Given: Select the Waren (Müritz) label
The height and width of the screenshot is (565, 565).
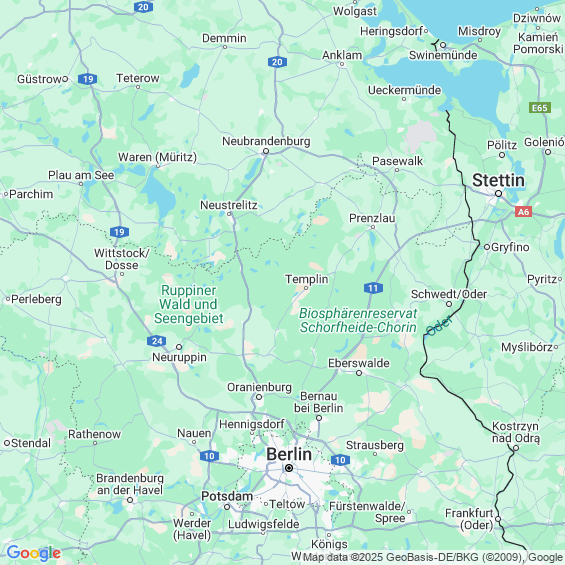Looking at the screenshot, I should click(x=157, y=157).
